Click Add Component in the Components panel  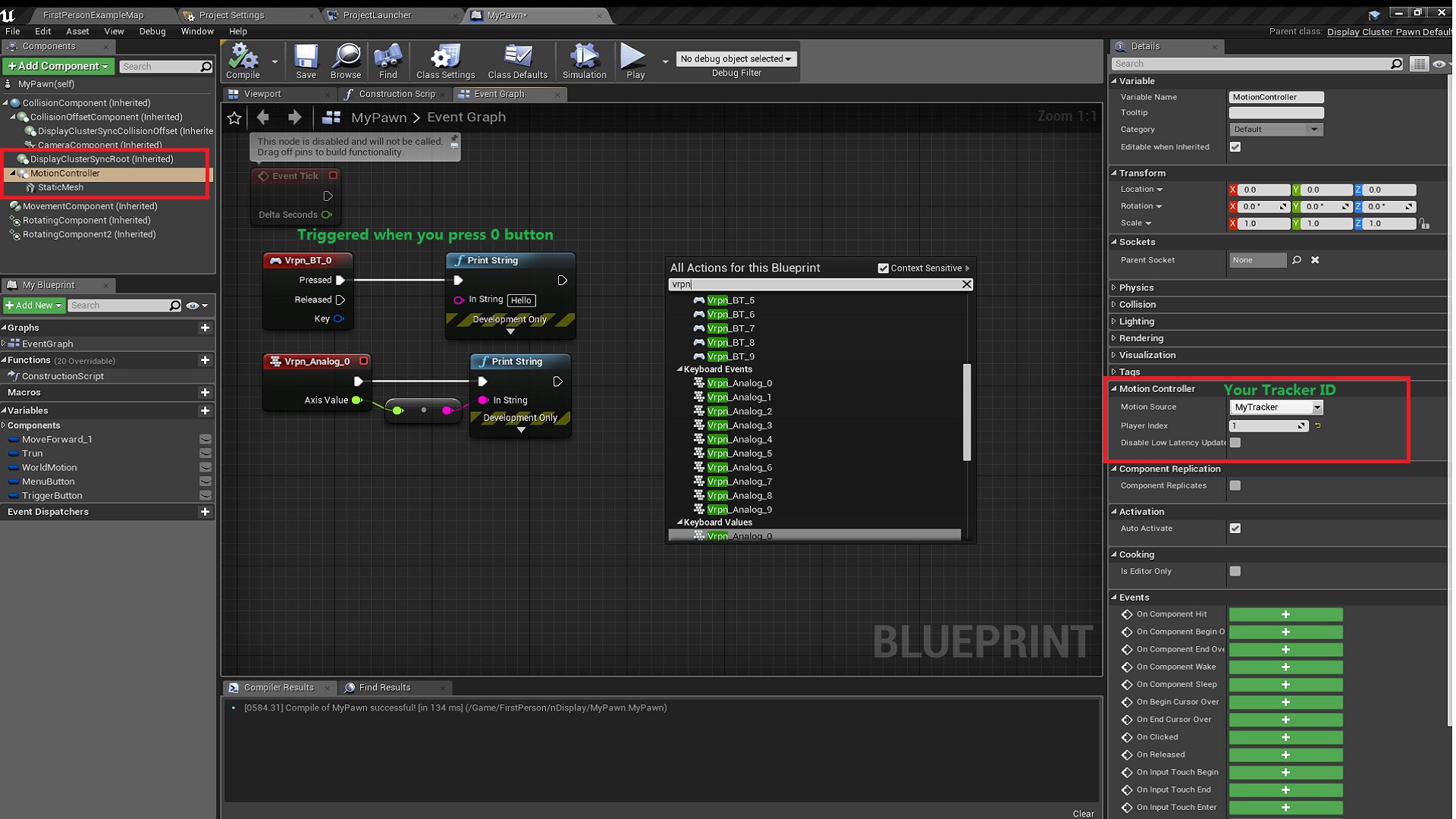(57, 66)
